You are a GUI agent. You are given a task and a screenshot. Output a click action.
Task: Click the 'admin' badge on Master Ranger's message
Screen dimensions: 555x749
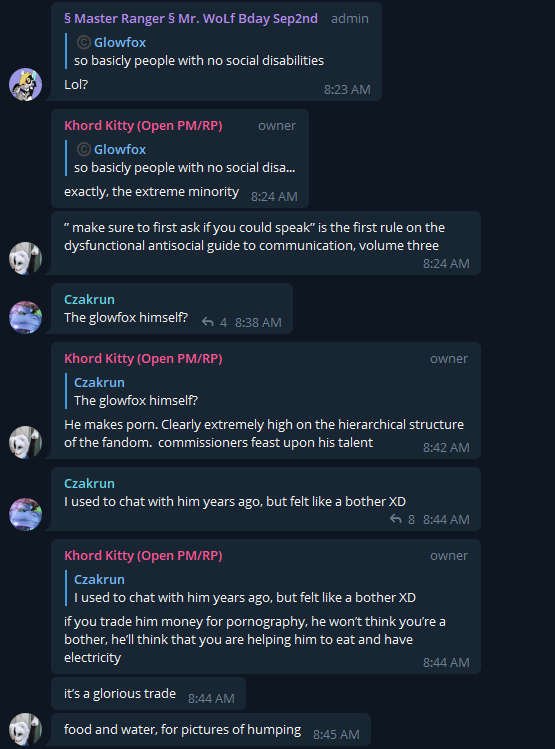350,19
